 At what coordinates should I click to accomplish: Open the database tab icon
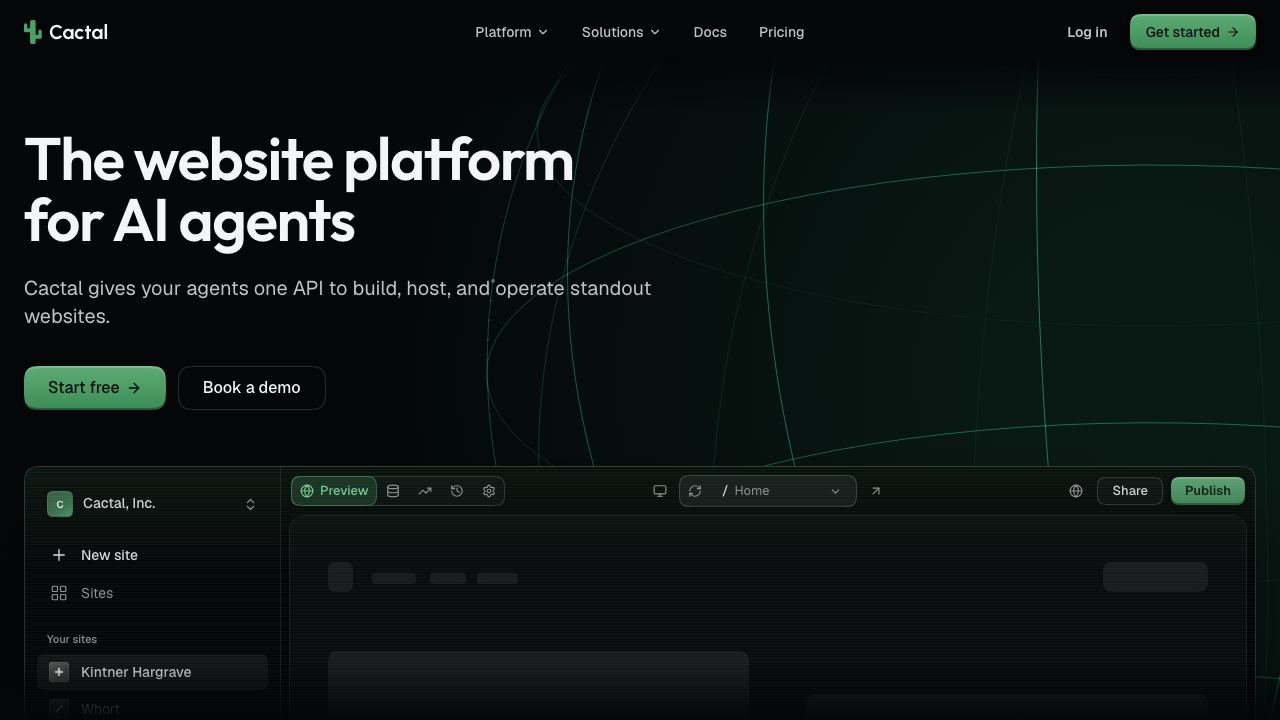[x=393, y=491]
